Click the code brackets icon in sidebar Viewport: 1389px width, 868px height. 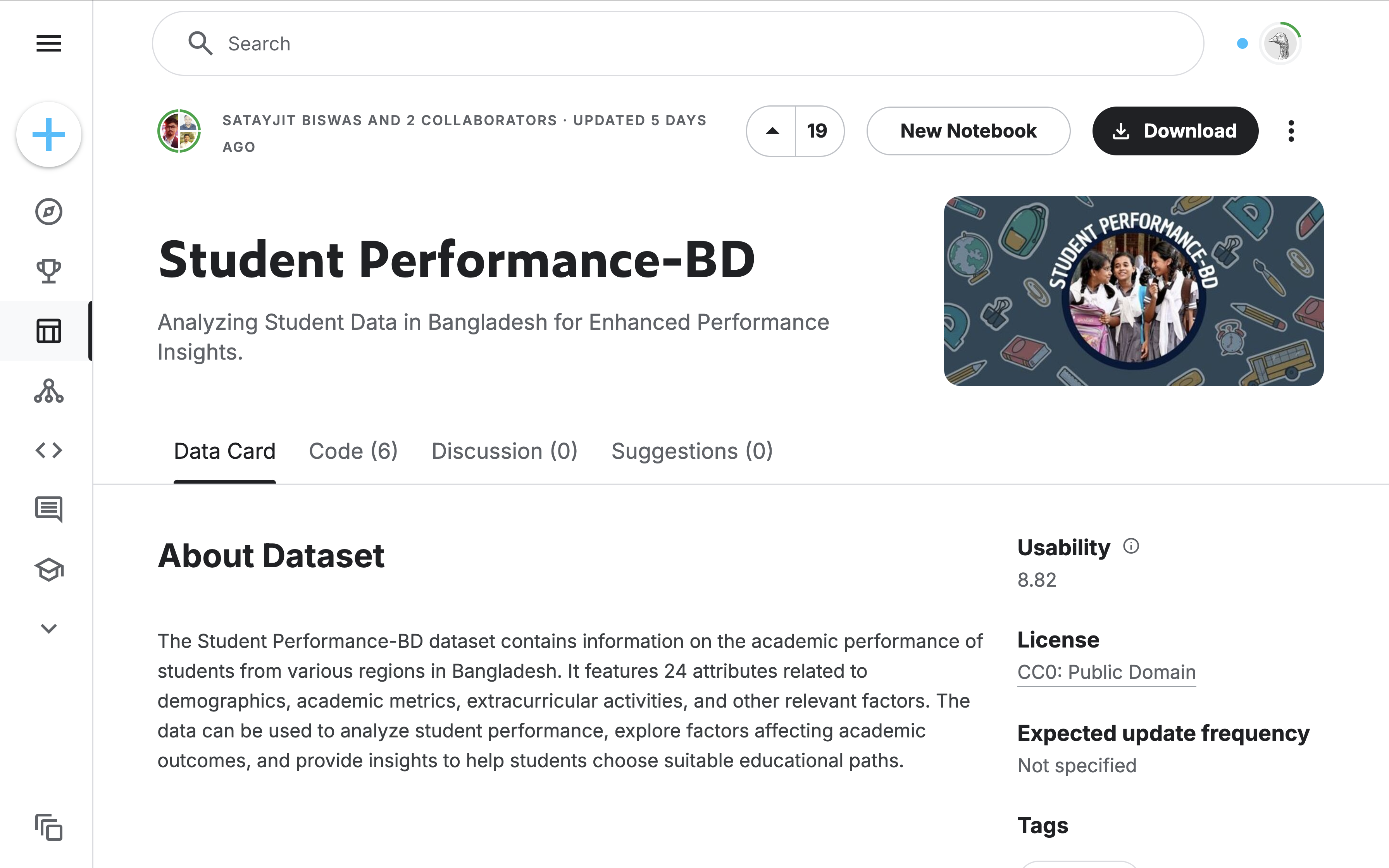click(x=48, y=449)
